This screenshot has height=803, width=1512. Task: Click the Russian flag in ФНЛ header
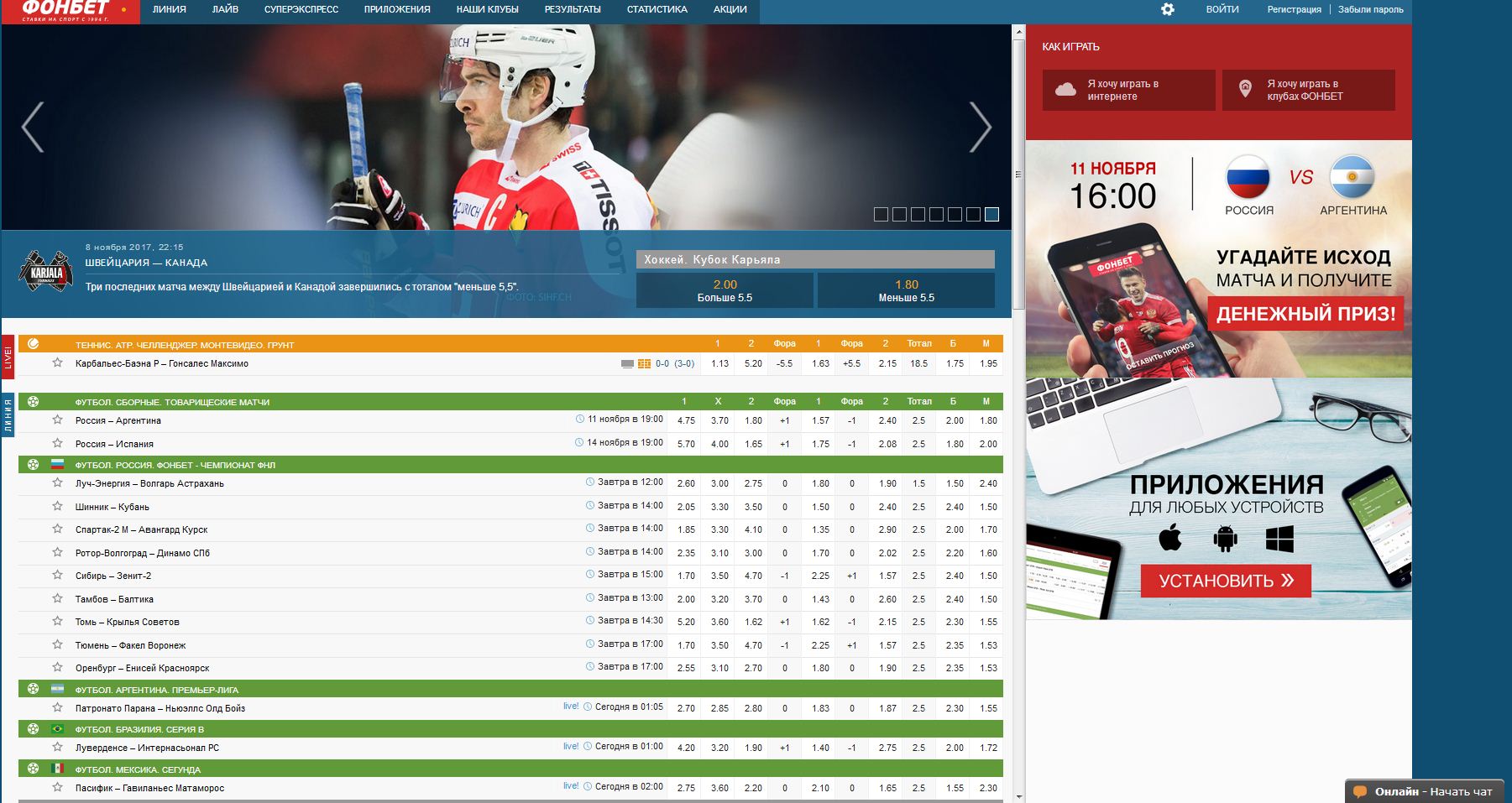click(x=57, y=464)
